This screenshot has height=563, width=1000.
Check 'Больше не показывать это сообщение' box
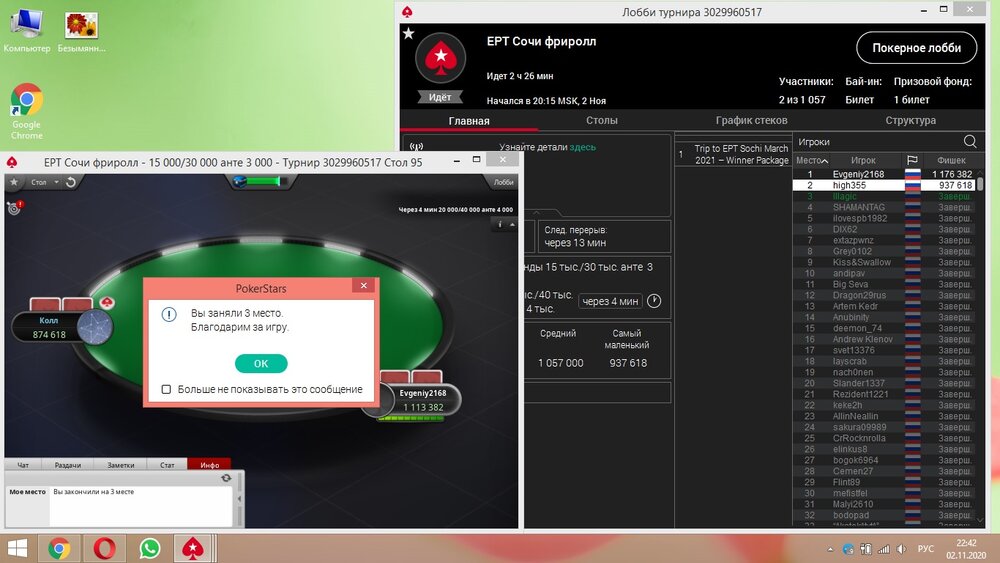[166, 389]
